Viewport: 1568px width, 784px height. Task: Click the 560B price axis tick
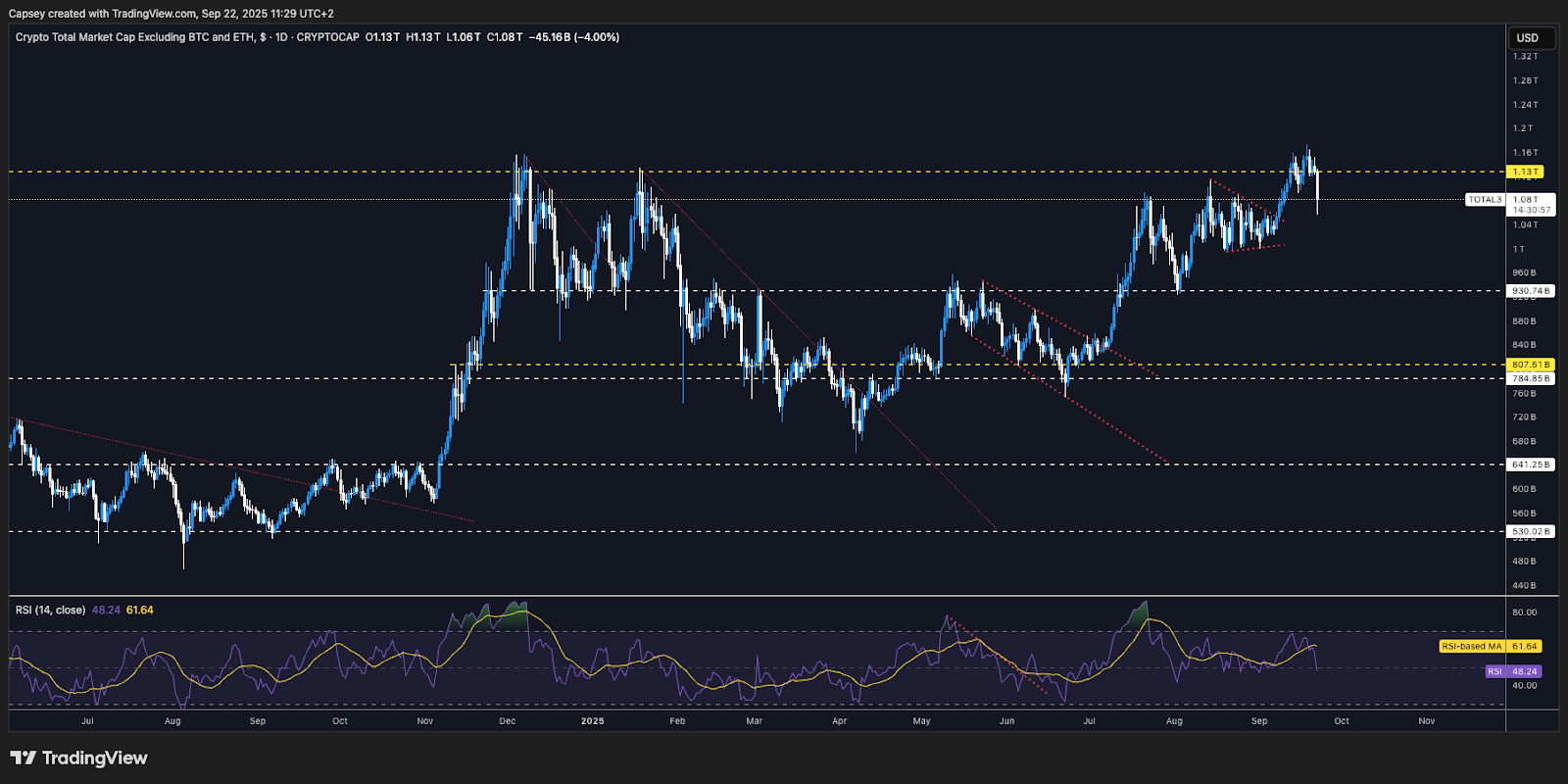[1524, 514]
